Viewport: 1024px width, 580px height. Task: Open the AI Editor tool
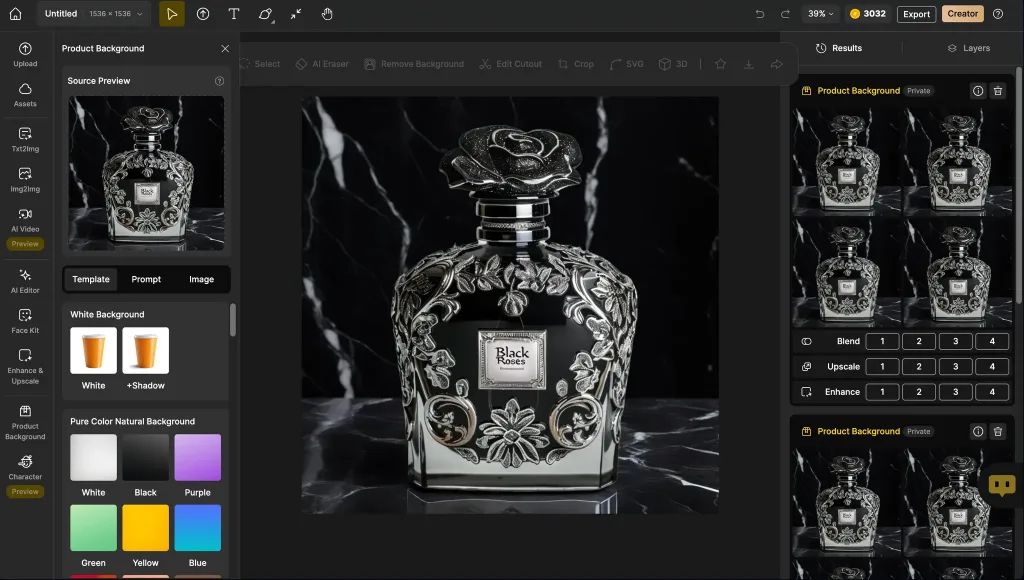click(x=25, y=282)
